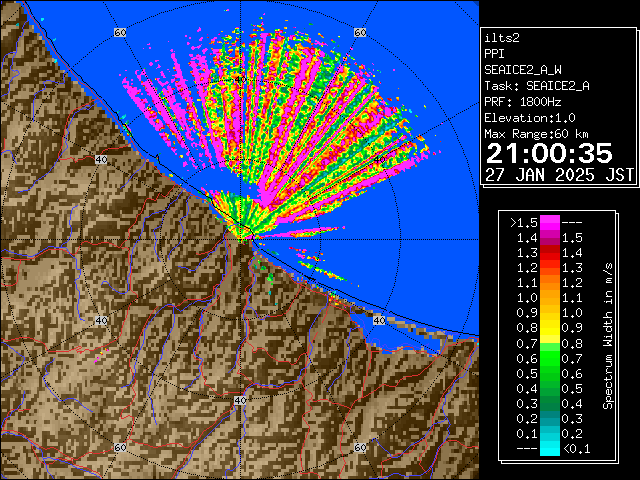
Task: Click the '40' label east-northeast over the sea
Action: (379, 160)
